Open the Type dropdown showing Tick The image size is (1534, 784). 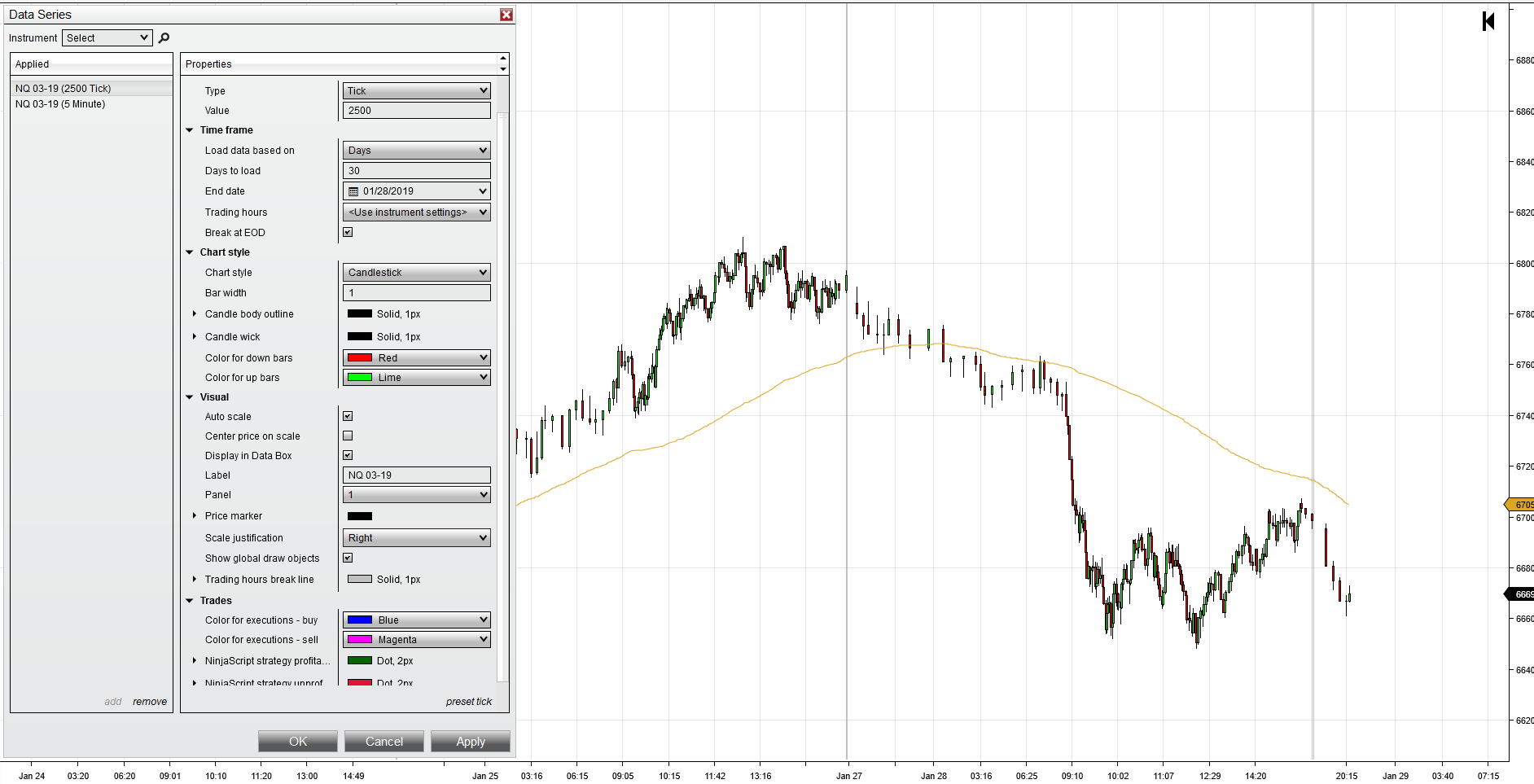point(417,90)
